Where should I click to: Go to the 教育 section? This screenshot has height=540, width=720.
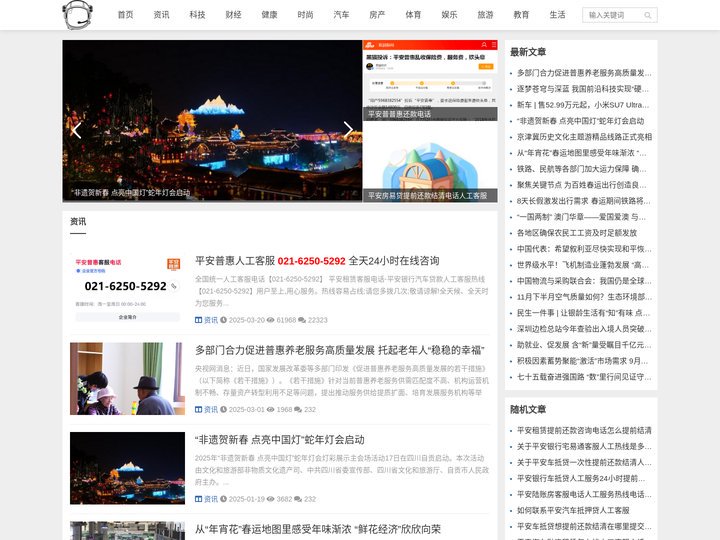[521, 15]
